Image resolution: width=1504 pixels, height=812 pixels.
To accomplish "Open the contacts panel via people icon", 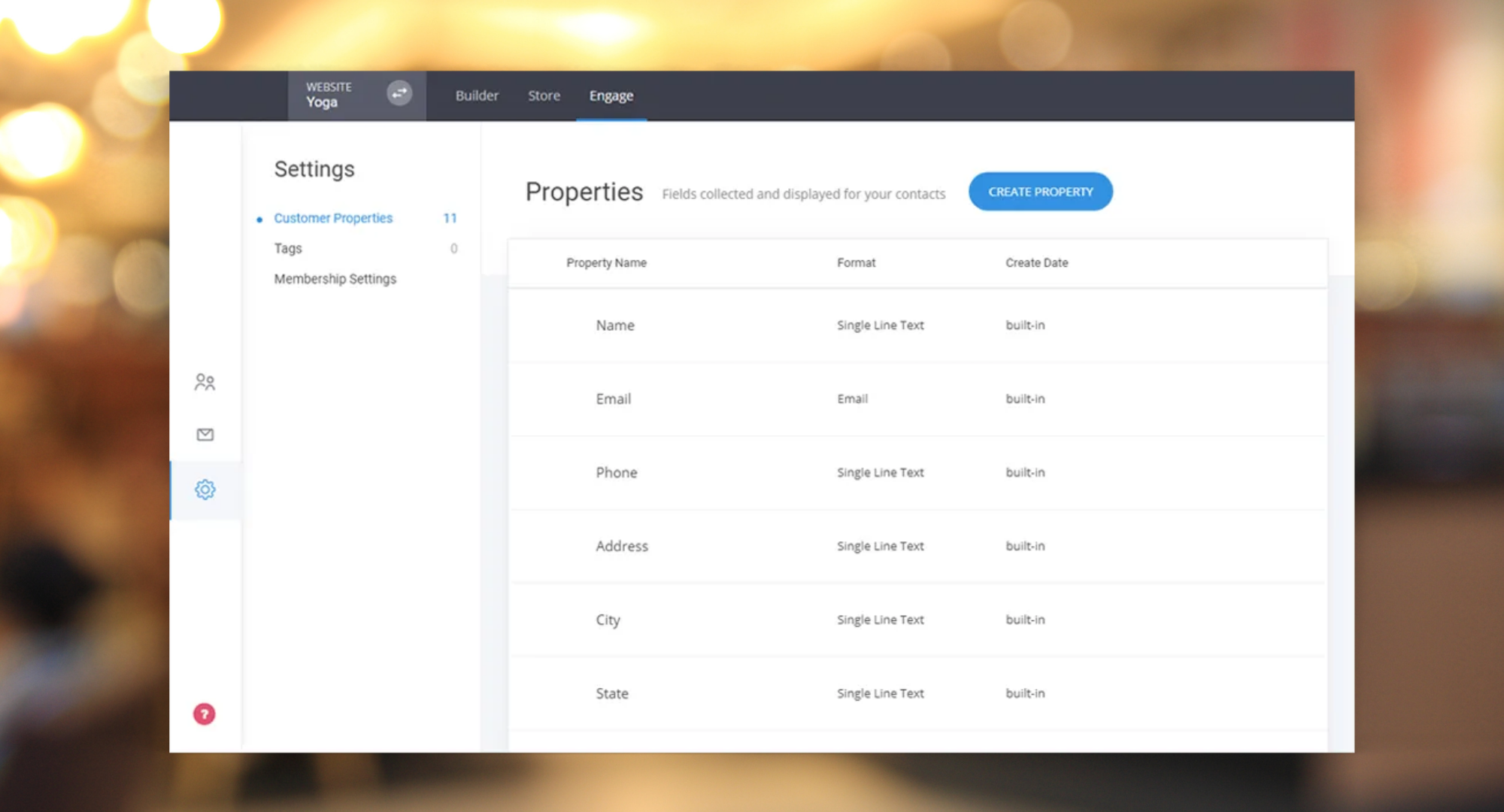I will click(204, 382).
